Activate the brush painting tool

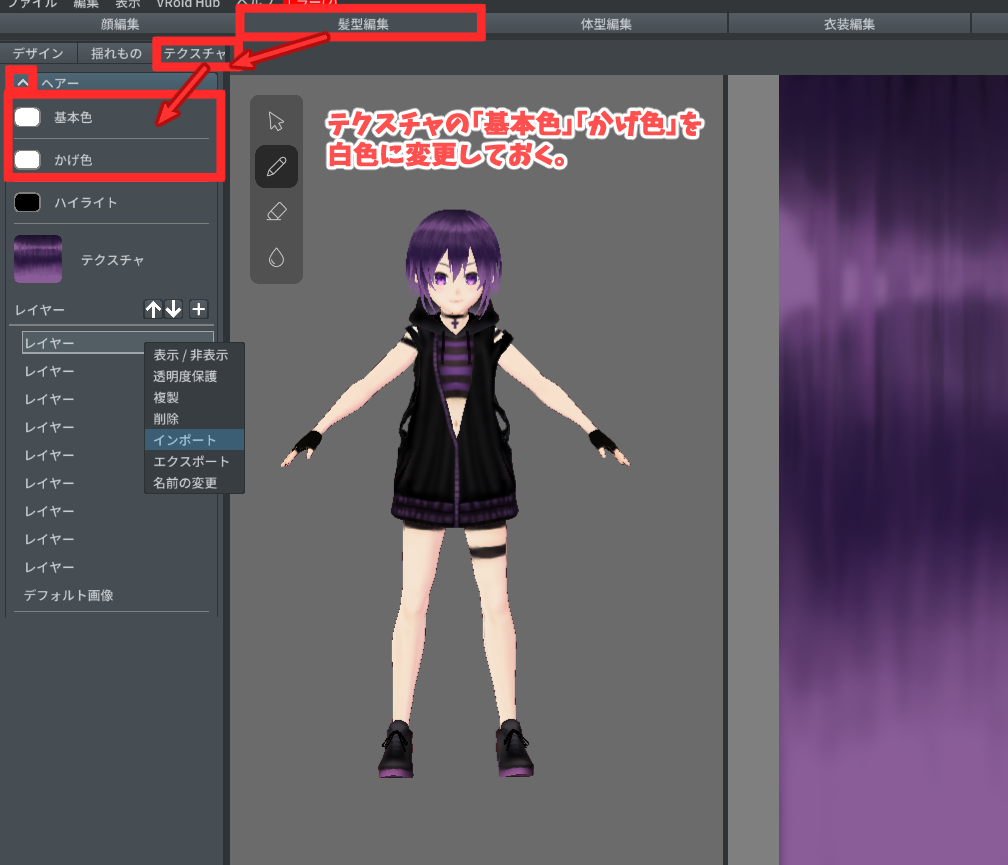(x=277, y=166)
